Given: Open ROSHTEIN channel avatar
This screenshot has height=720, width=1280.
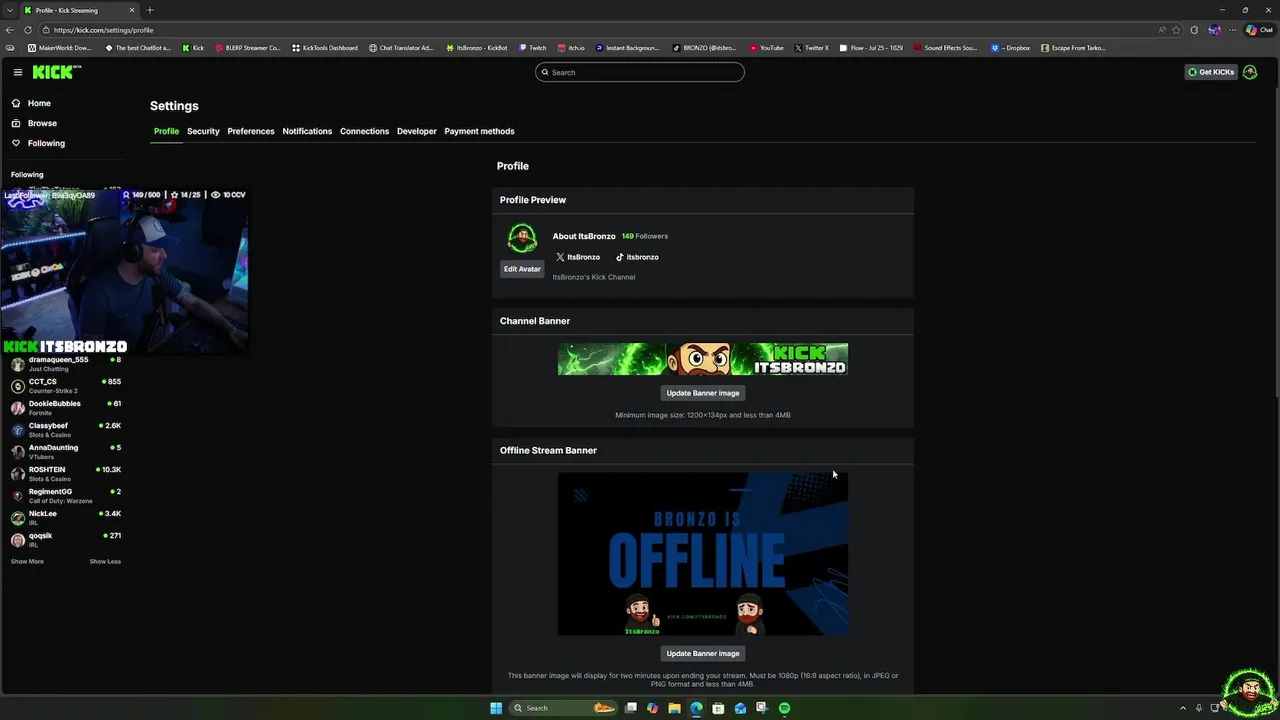Looking at the screenshot, I should coord(18,474).
